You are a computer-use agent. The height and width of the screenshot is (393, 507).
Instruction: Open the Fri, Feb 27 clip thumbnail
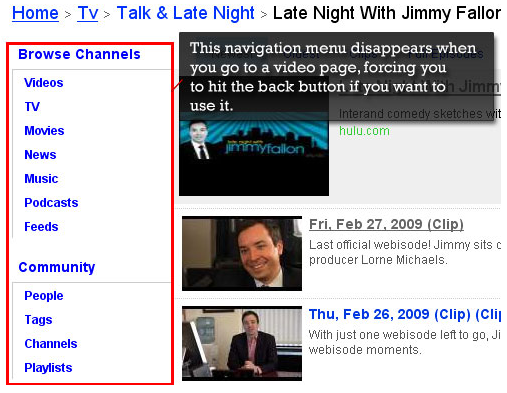click(x=242, y=253)
